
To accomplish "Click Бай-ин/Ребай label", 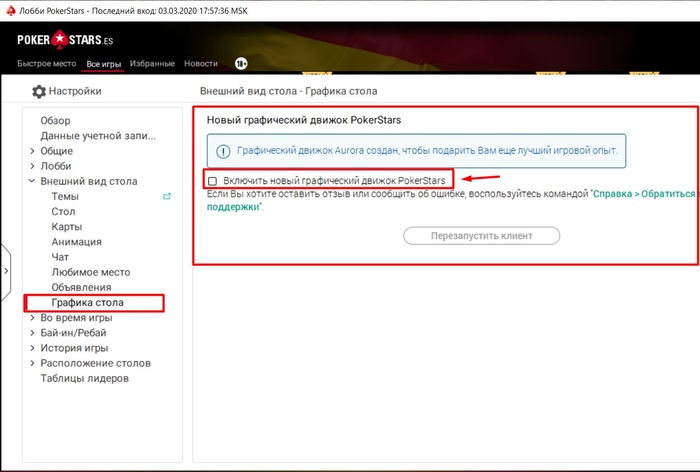I will pos(74,333).
